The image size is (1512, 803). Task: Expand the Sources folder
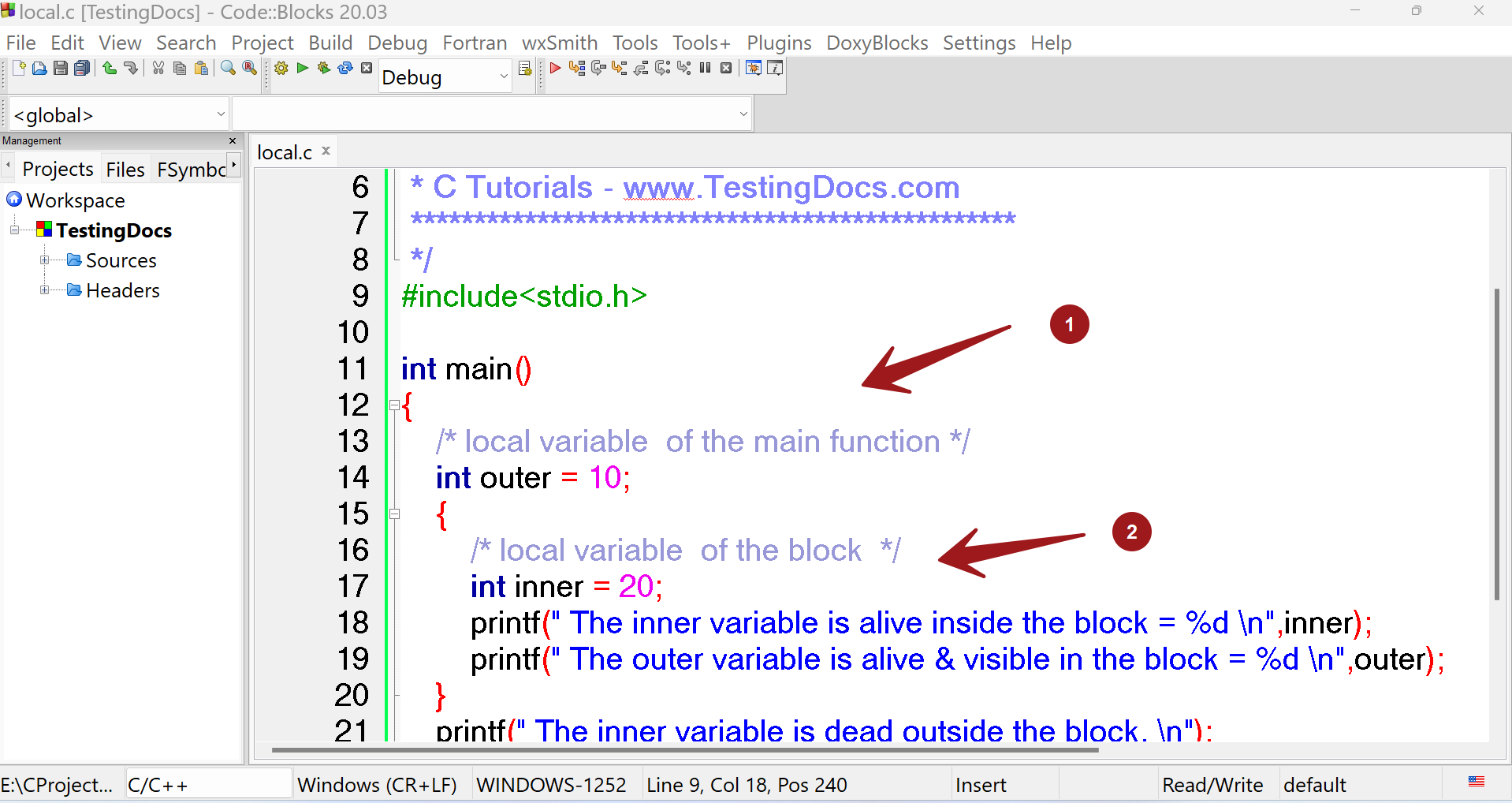(45, 260)
